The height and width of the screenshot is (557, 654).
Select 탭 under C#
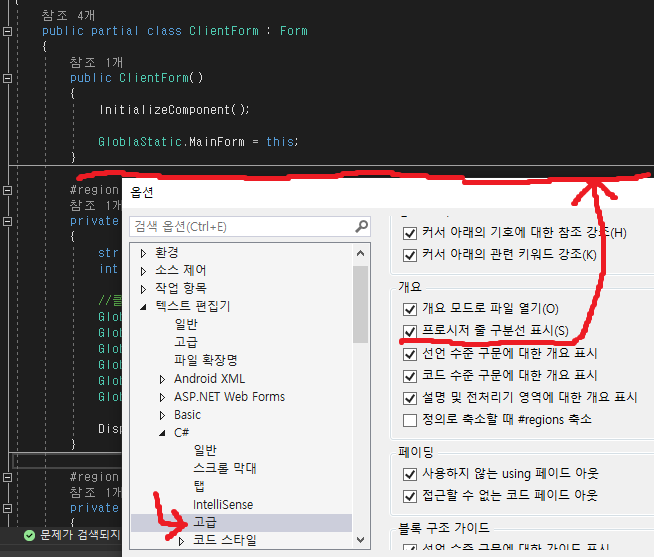(199, 486)
